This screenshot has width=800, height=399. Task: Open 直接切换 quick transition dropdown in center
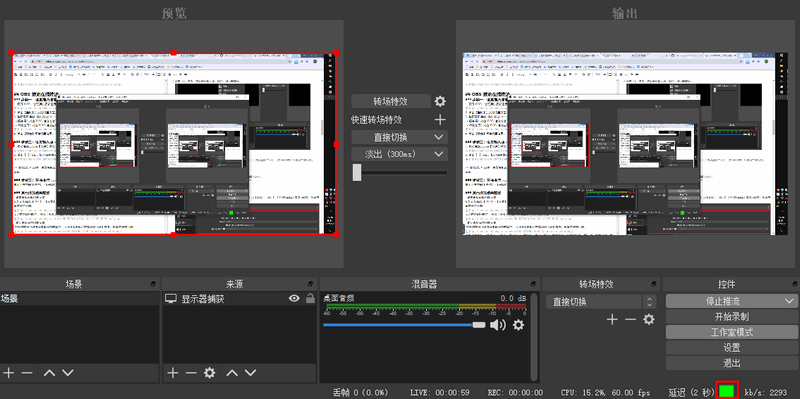(x=399, y=137)
